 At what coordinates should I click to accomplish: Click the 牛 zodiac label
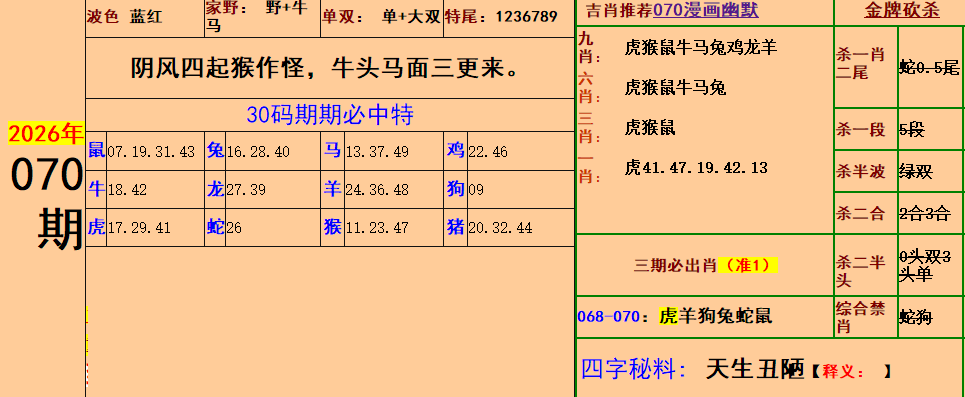(96, 188)
